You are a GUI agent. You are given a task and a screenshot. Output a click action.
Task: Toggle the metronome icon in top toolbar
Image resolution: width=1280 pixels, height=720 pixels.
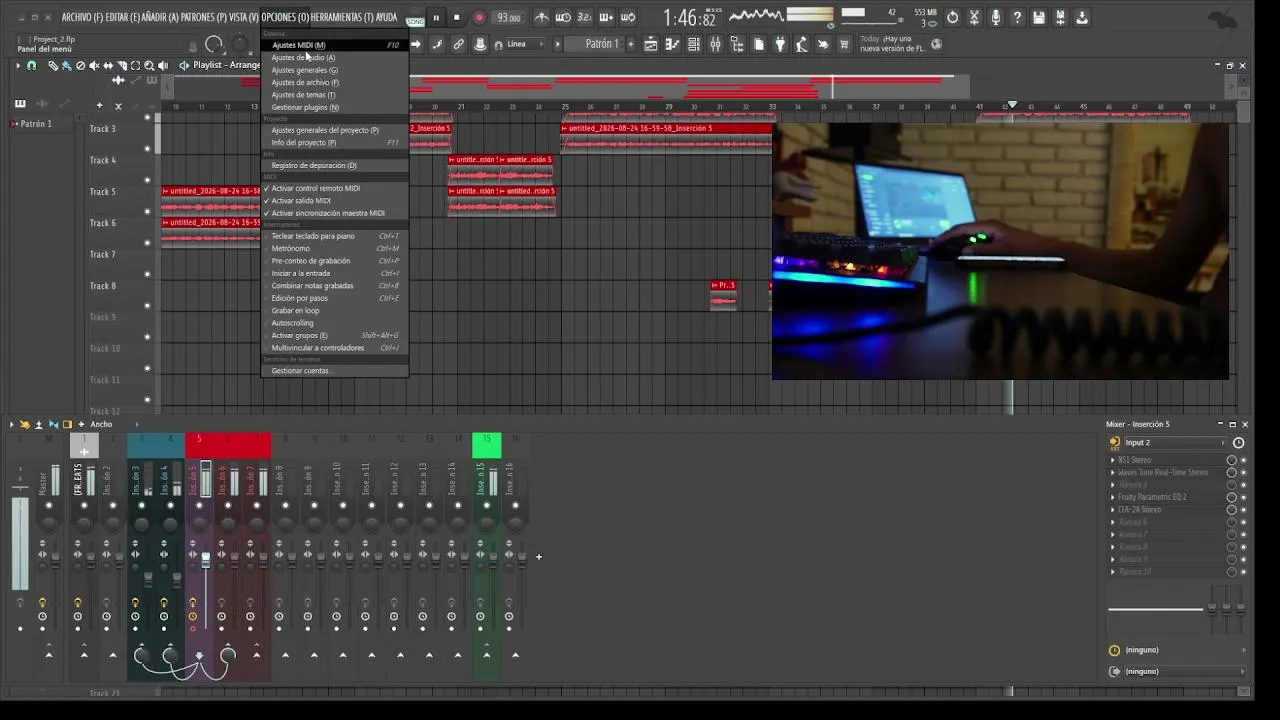pyautogui.click(x=541, y=17)
